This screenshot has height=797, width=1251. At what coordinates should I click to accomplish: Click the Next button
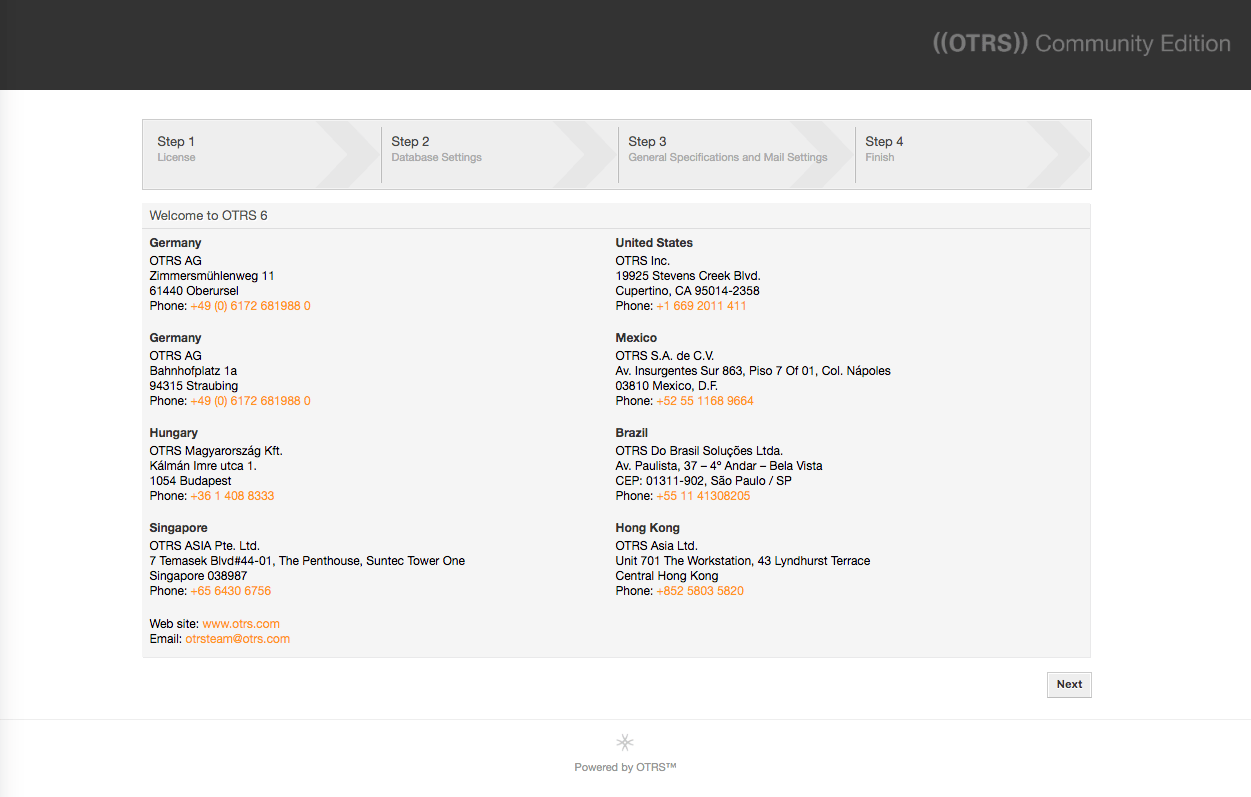click(x=1069, y=684)
